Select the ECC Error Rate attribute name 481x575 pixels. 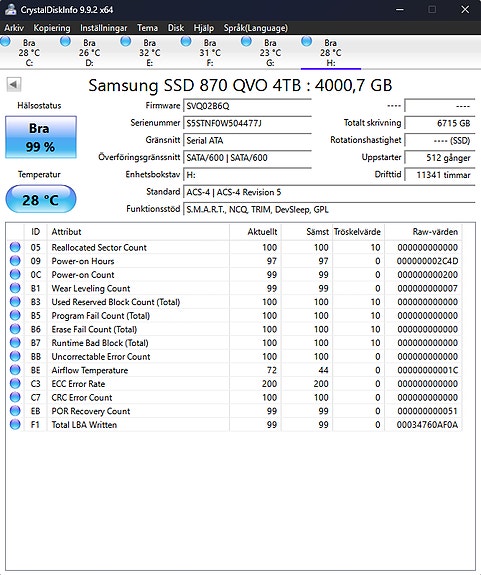click(78, 384)
